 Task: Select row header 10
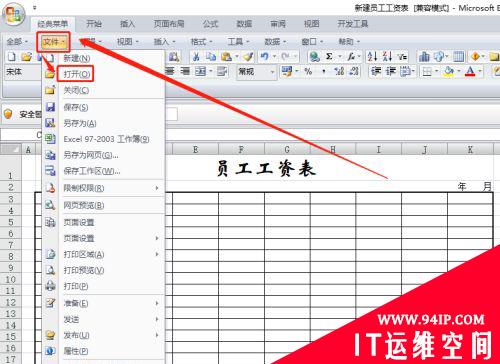coord(11,279)
